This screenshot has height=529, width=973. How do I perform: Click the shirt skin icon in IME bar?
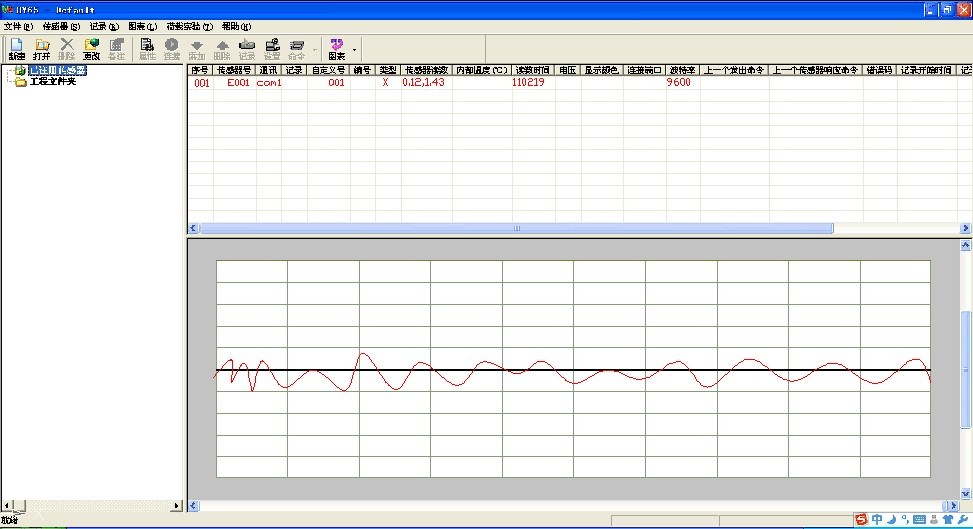coord(948,519)
